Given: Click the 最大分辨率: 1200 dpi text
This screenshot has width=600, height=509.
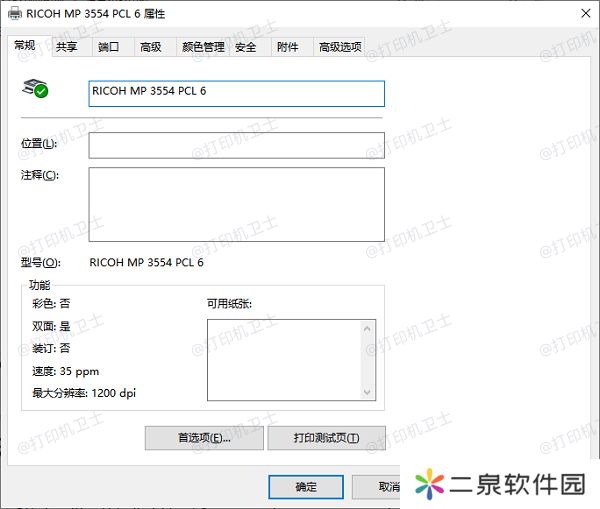Looking at the screenshot, I should (x=84, y=393).
